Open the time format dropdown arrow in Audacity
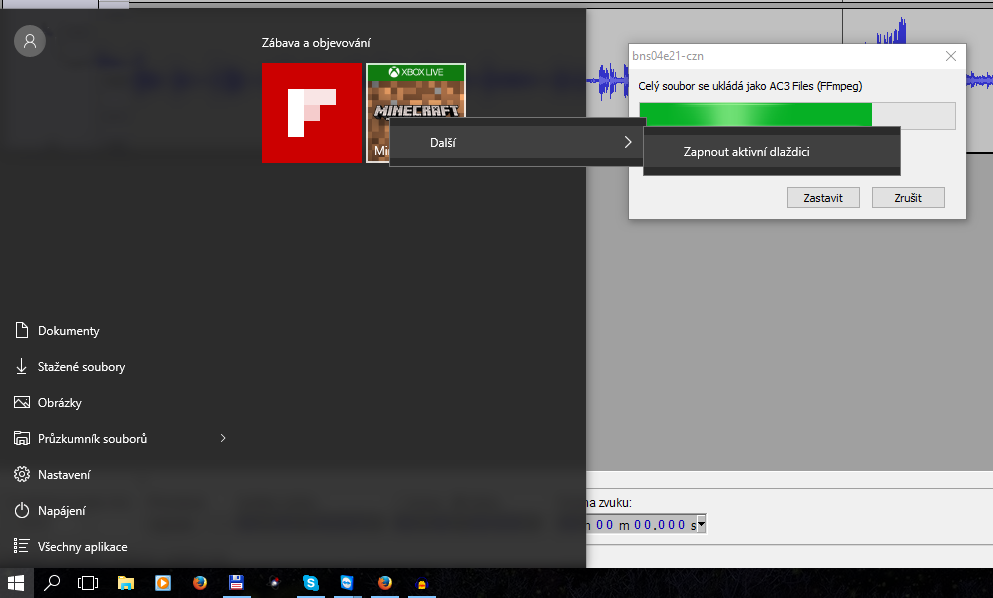Viewport: 993px width, 598px height. [x=701, y=525]
